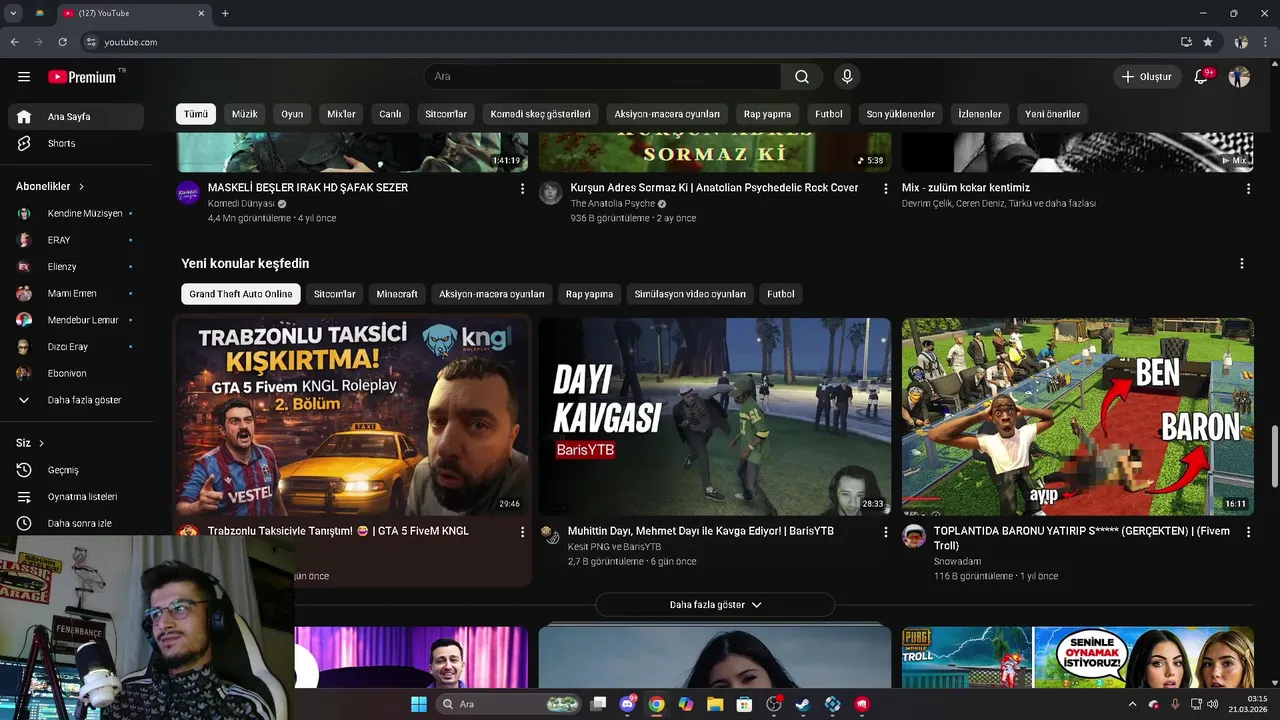Open Discord from the taskbar
1280x720 pixels.
click(x=627, y=704)
